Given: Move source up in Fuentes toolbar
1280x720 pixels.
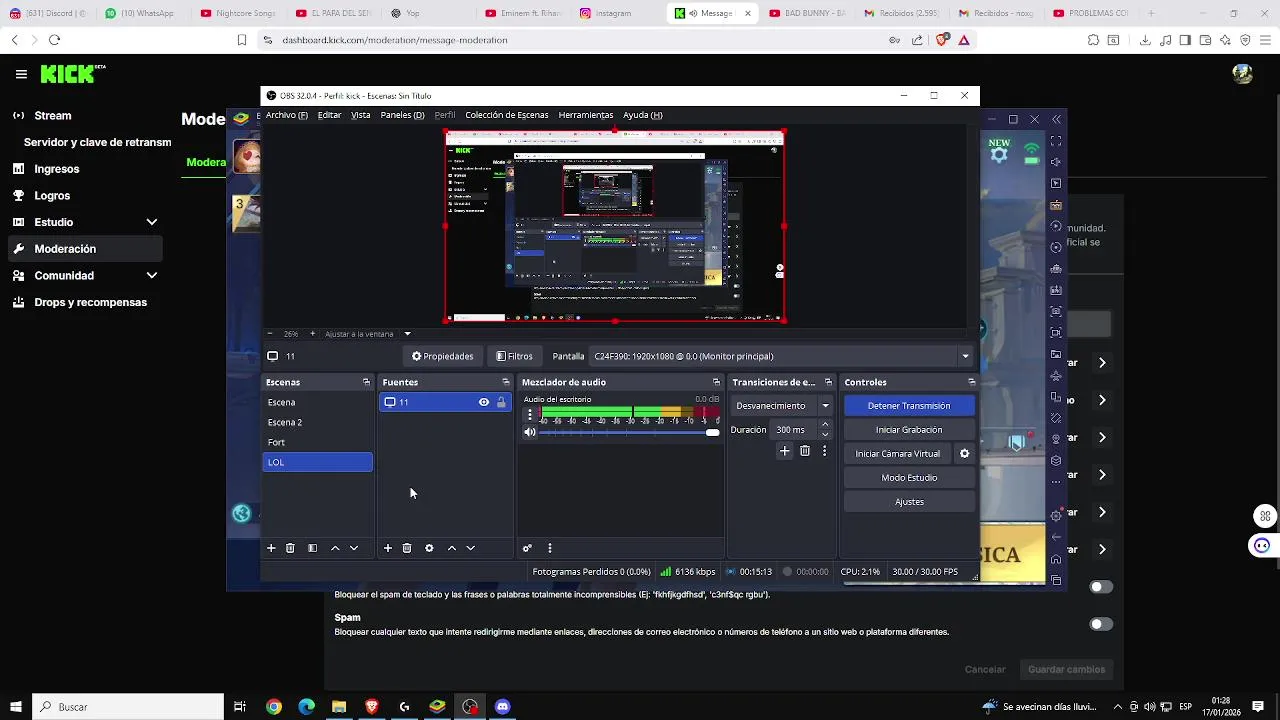Looking at the screenshot, I should tap(452, 548).
